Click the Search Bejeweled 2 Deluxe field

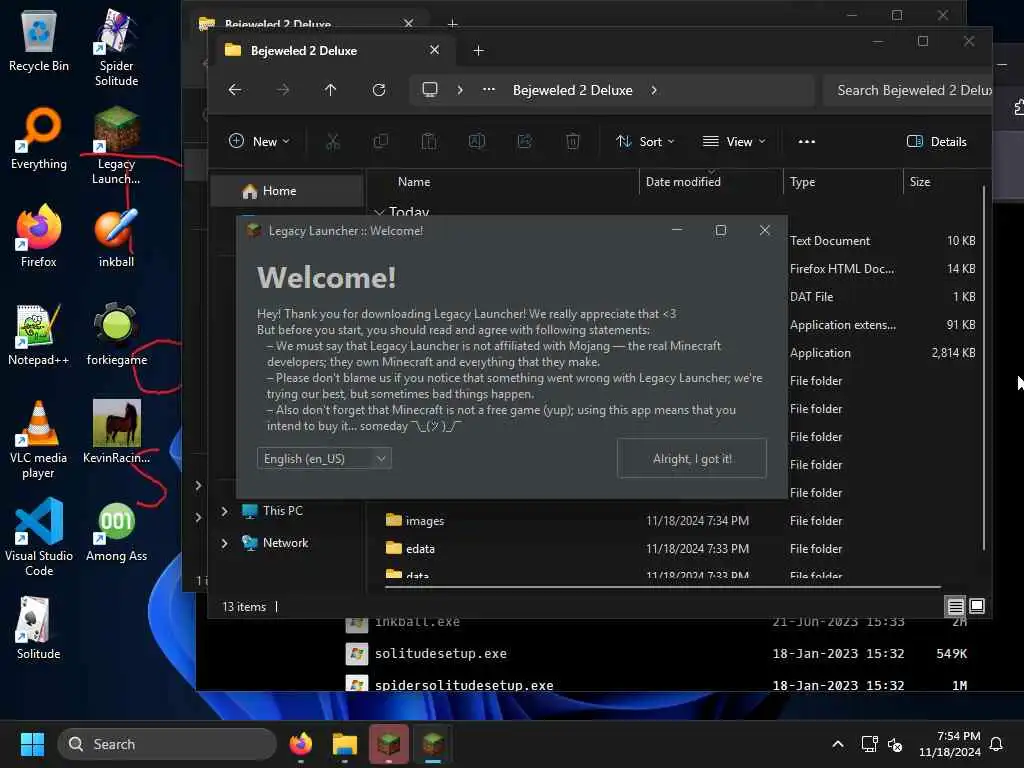pyautogui.click(x=909, y=90)
